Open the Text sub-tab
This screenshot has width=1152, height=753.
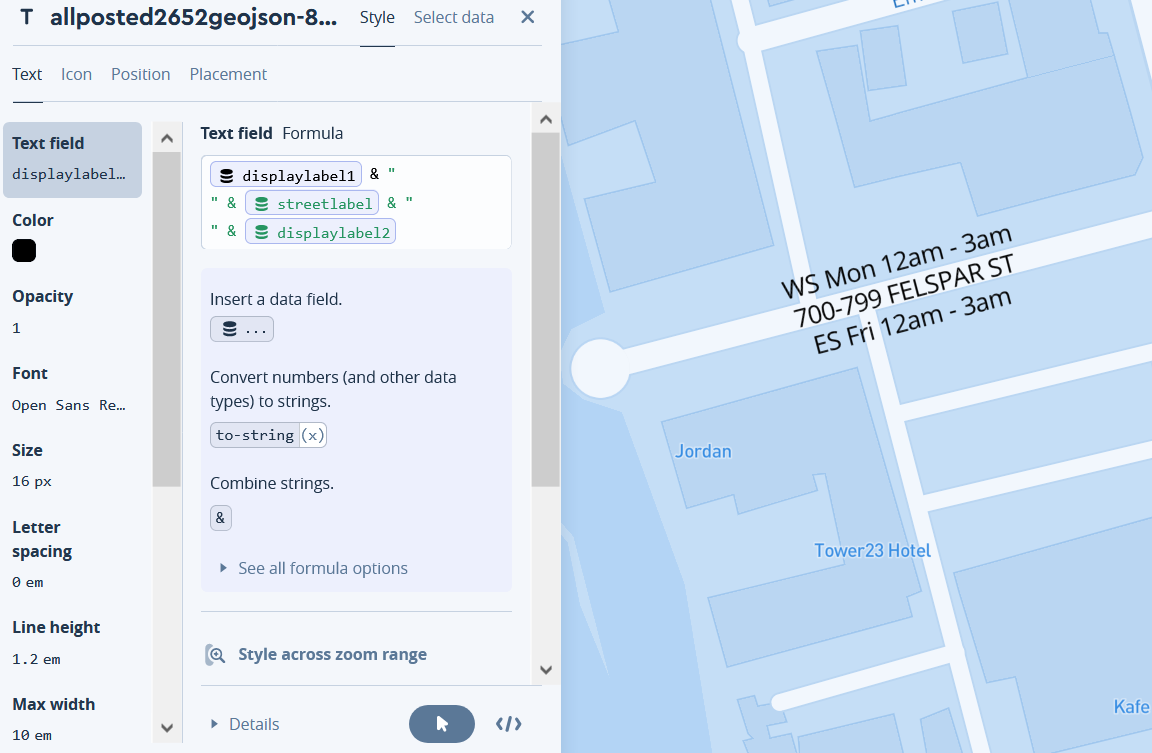(27, 74)
